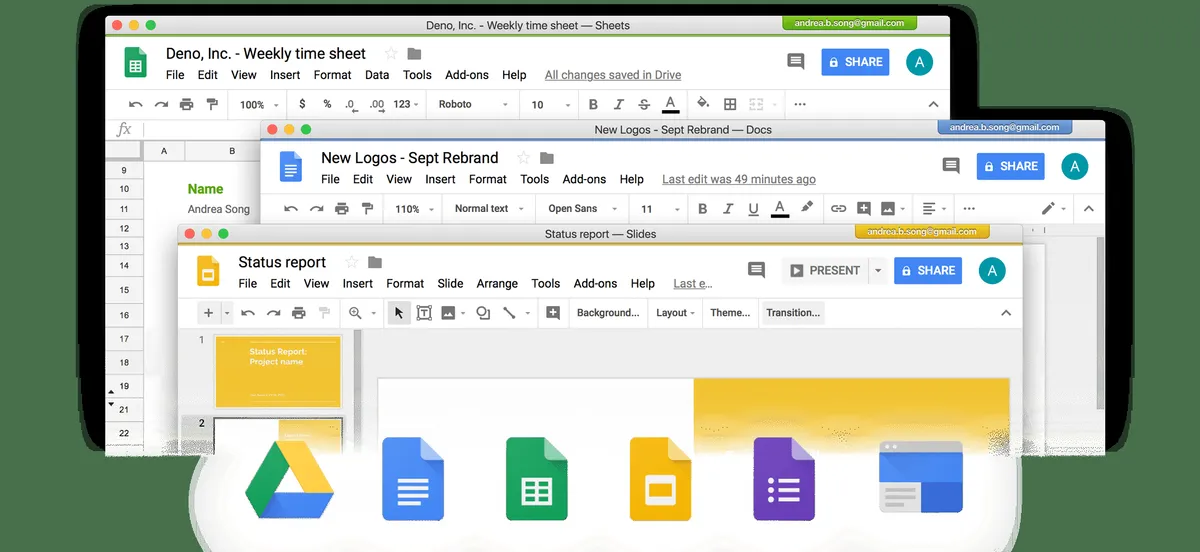Select shape tool in Slides toolbar
Image resolution: width=1200 pixels, height=552 pixels.
pyautogui.click(x=483, y=313)
